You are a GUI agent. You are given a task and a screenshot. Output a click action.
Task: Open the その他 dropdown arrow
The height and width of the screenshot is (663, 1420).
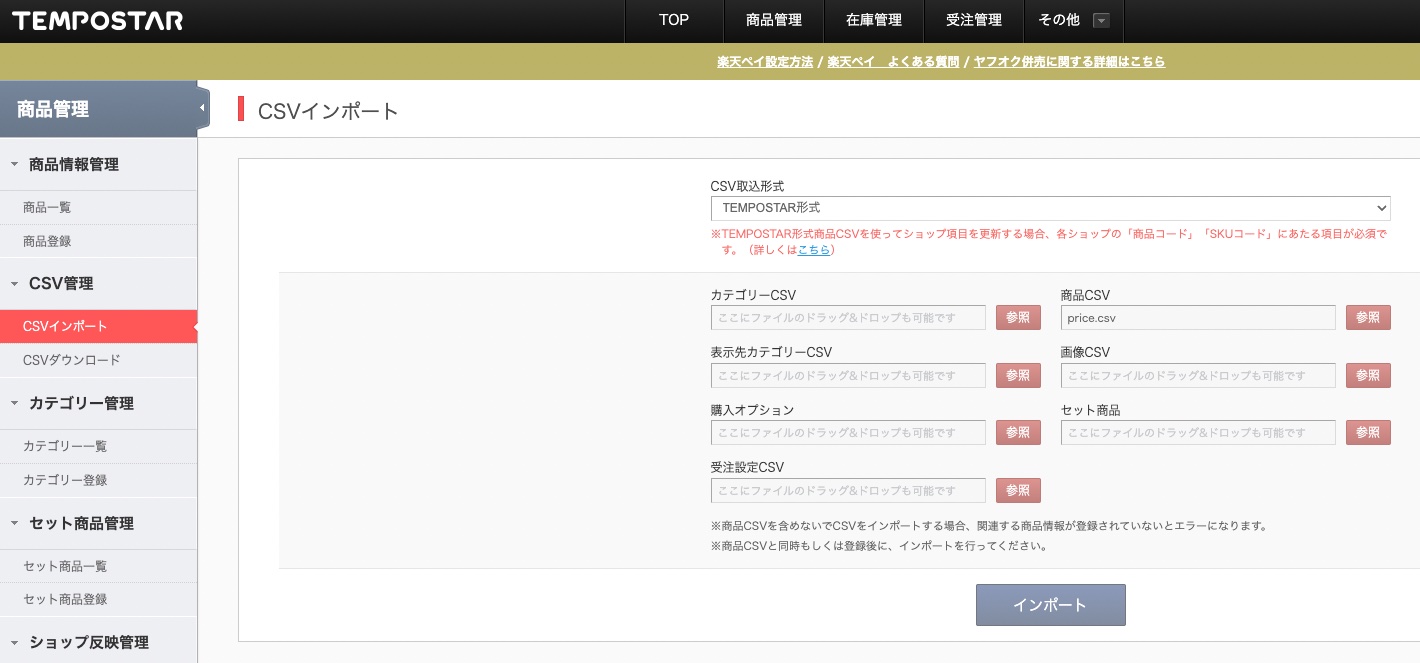(x=1101, y=21)
